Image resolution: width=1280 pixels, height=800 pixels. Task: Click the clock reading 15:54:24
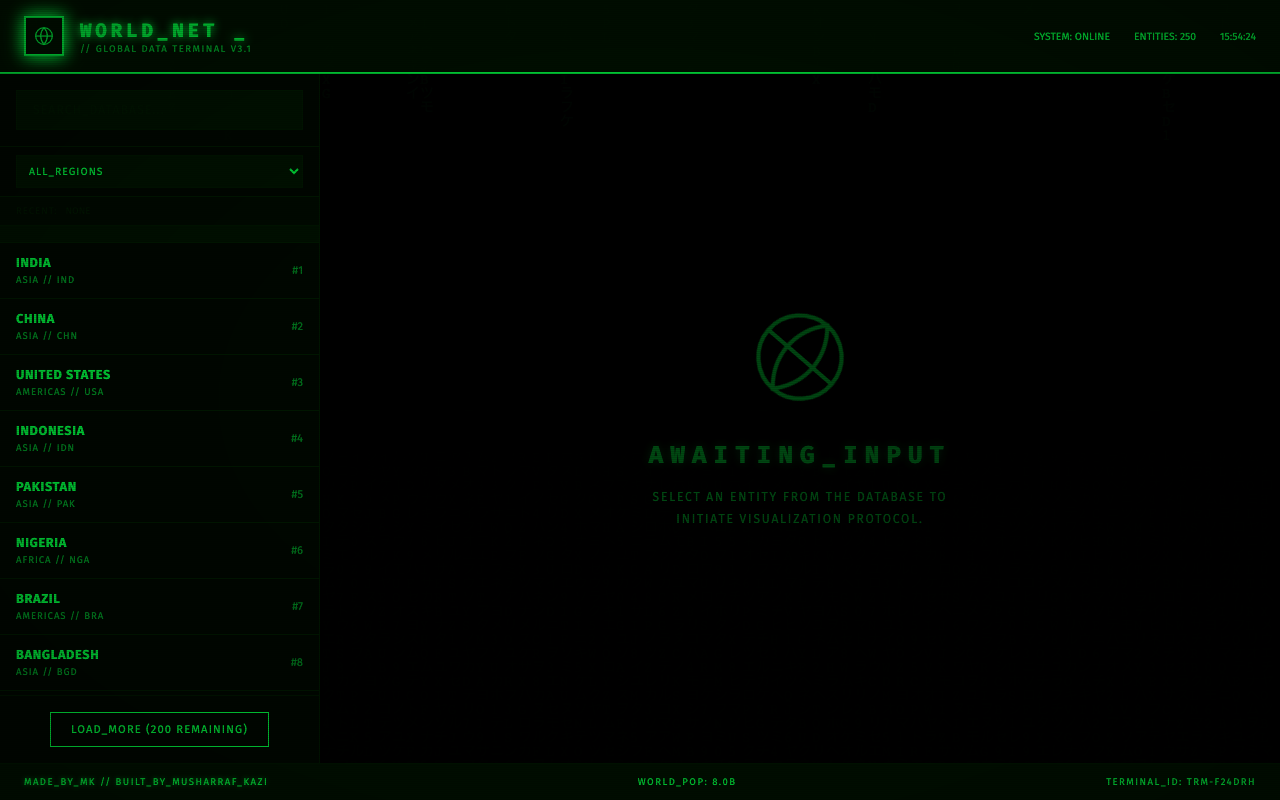coord(1238,37)
